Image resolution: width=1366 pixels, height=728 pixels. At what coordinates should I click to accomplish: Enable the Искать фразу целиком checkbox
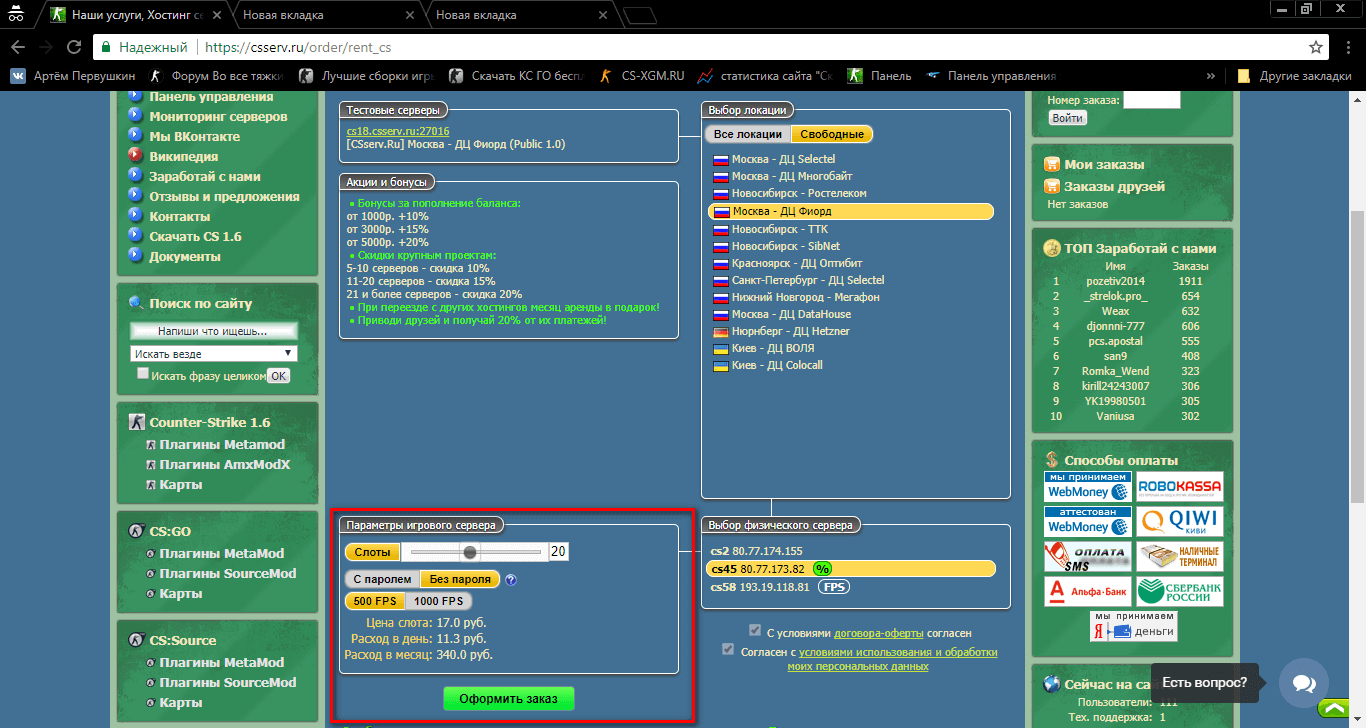[x=143, y=374]
